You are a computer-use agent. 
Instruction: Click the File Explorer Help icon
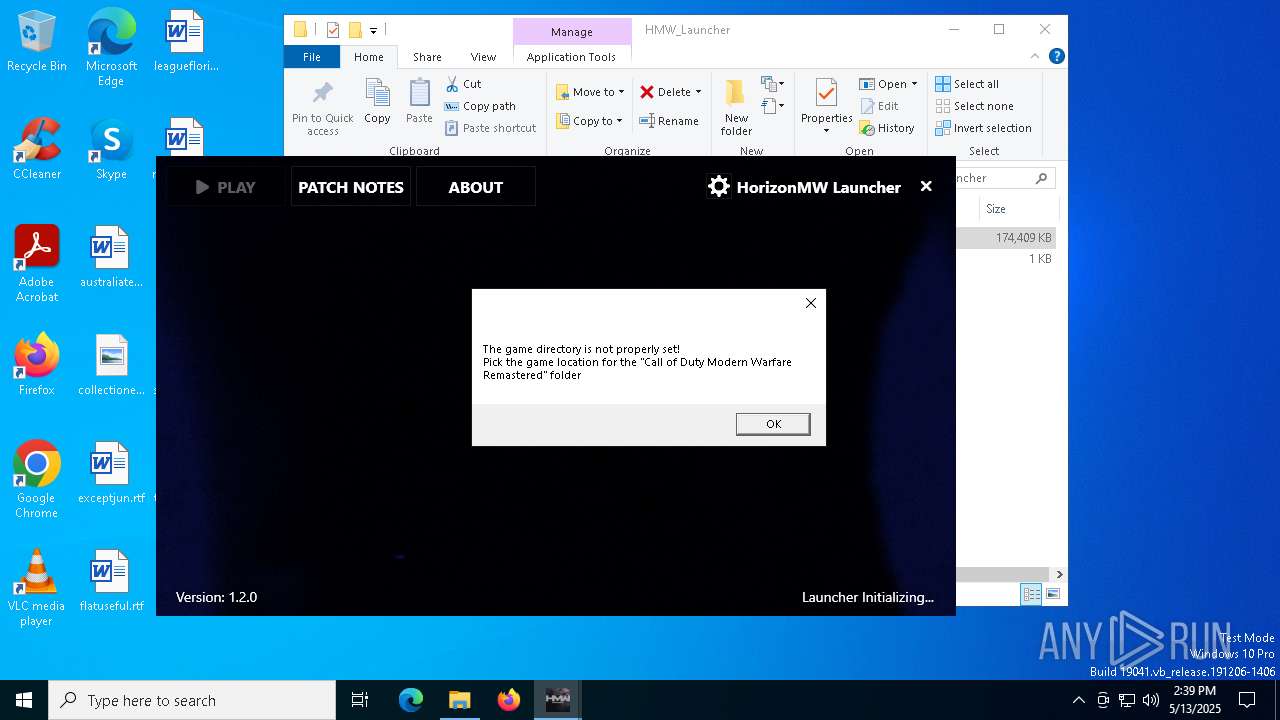point(1056,57)
